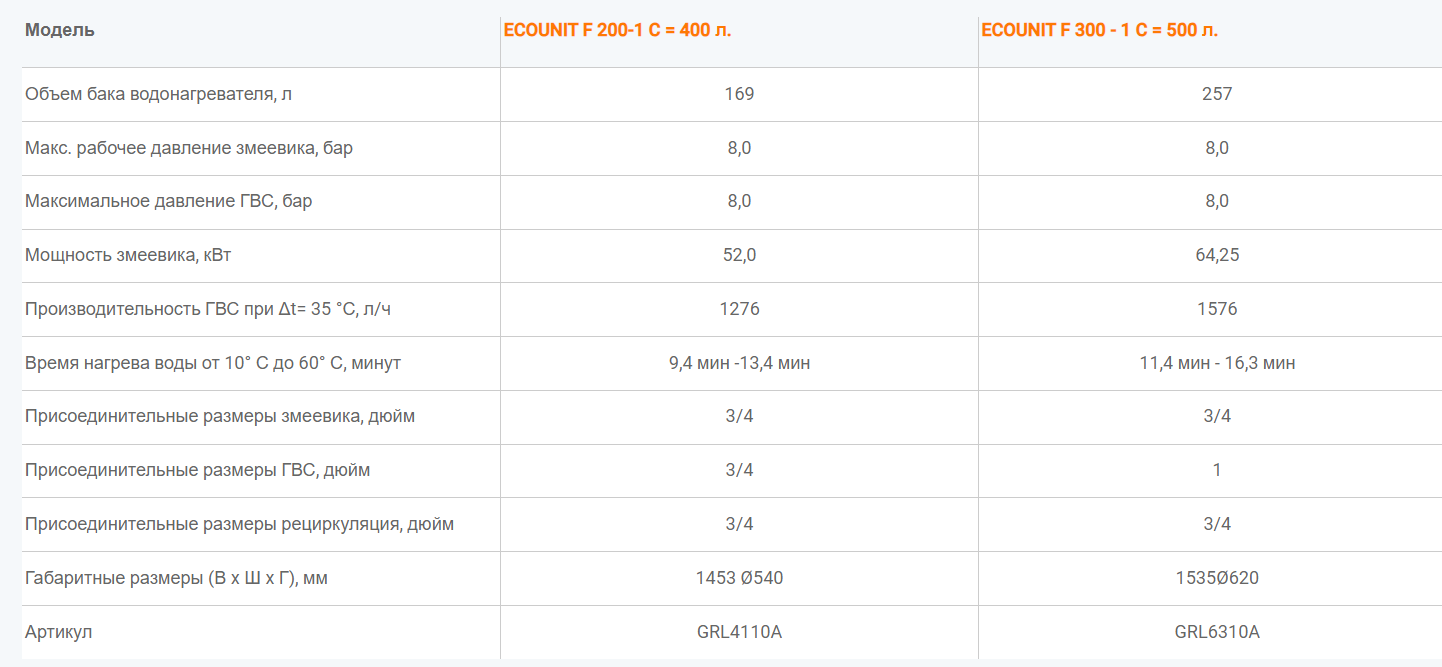Select the 11,4 мин - 16,3 мин cell
This screenshot has height=667, width=1442.
click(1217, 363)
